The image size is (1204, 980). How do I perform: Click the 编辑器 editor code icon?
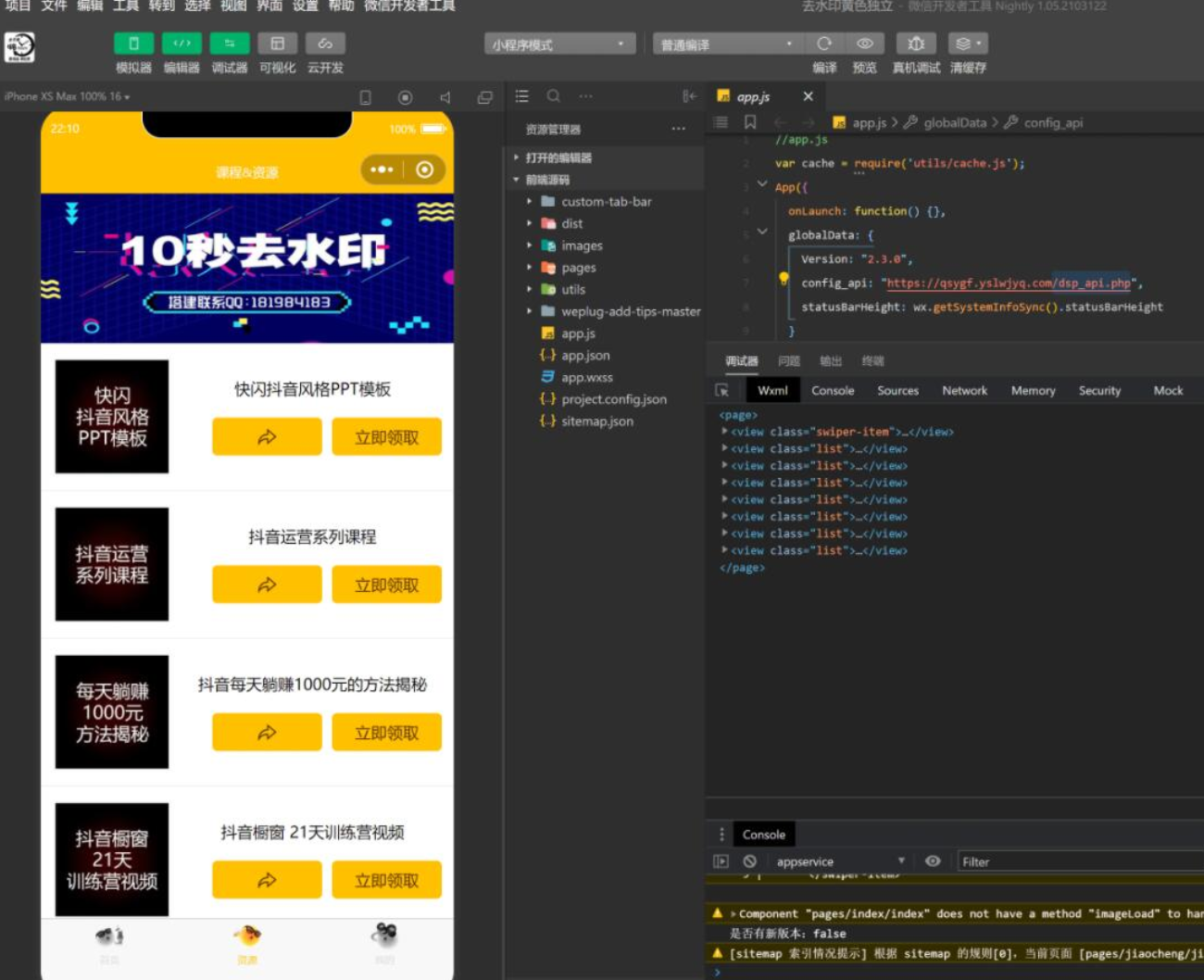pyautogui.click(x=182, y=44)
